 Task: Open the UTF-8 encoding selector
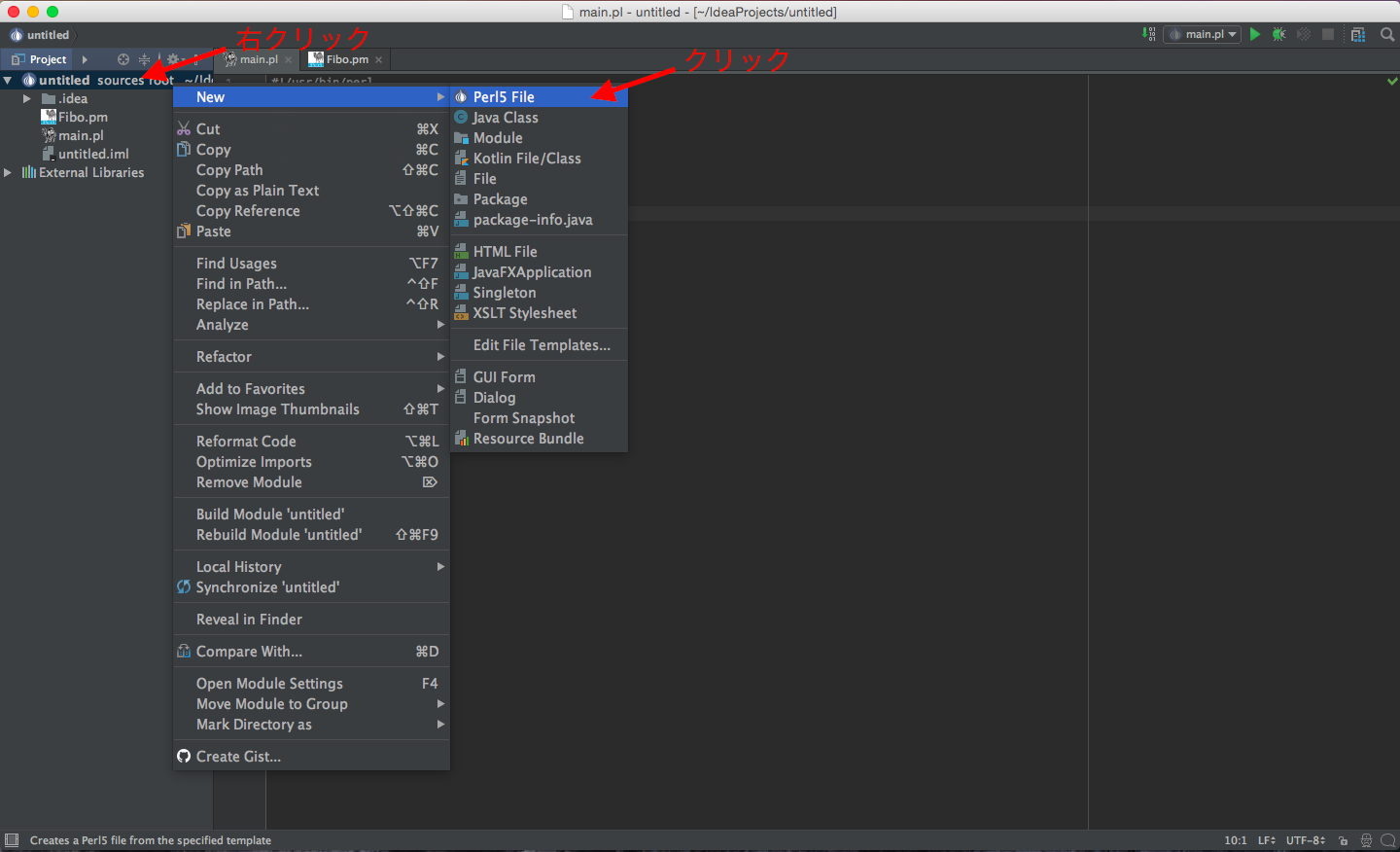point(1306,840)
